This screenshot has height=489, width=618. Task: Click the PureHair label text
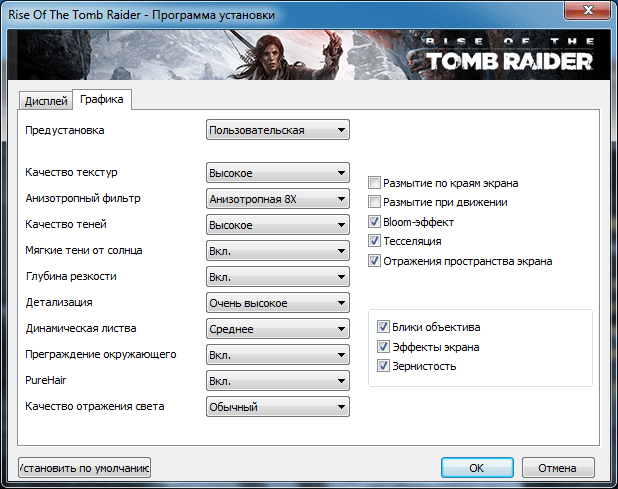(x=46, y=380)
